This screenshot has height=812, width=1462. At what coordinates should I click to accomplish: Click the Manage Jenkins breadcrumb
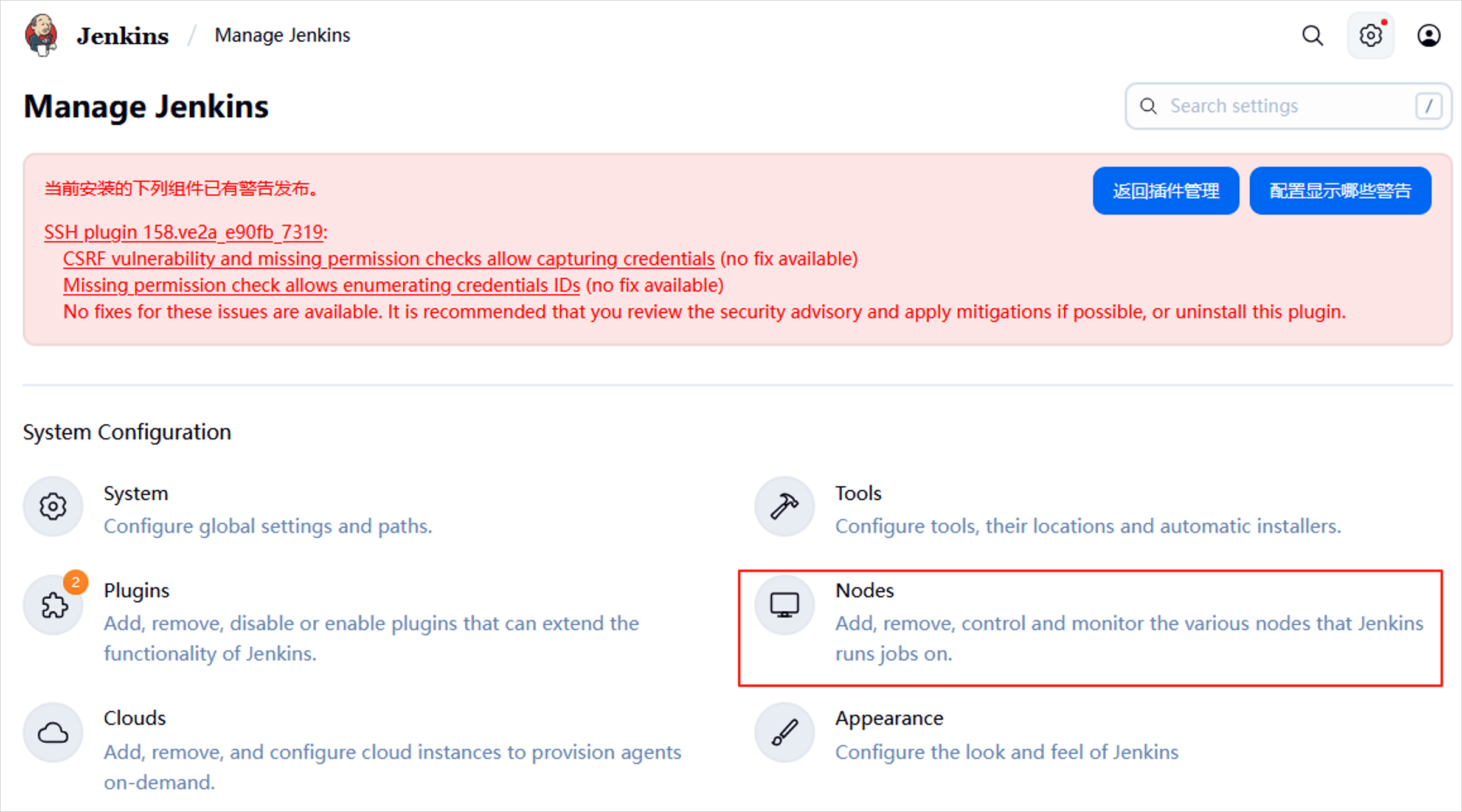pos(282,35)
